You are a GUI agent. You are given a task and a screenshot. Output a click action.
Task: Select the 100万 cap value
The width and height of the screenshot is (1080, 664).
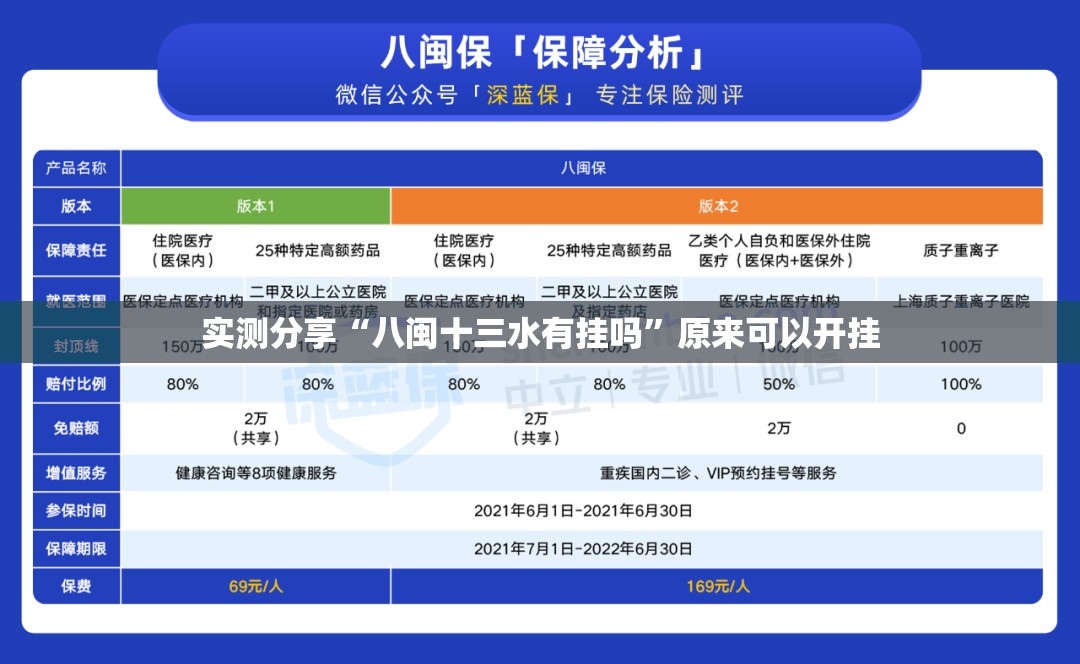coord(961,346)
